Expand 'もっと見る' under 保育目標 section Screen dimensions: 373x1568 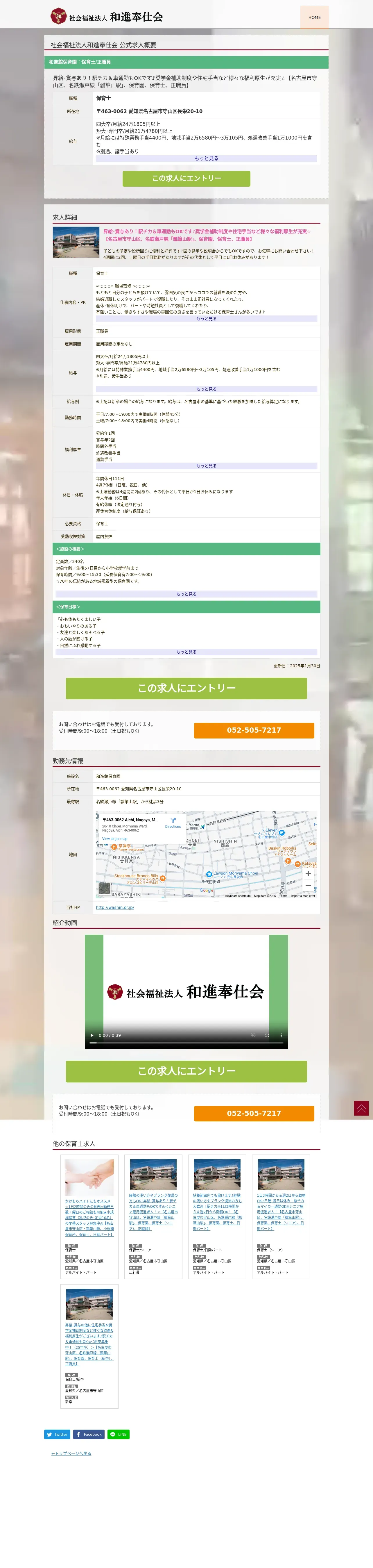(x=186, y=652)
